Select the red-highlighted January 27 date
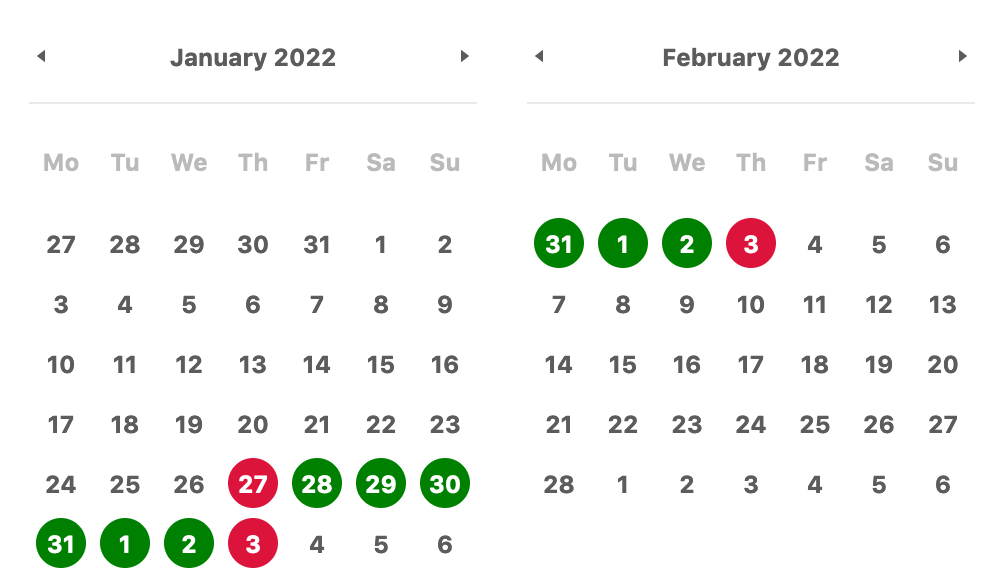Viewport: 992px width, 586px height. point(253,483)
